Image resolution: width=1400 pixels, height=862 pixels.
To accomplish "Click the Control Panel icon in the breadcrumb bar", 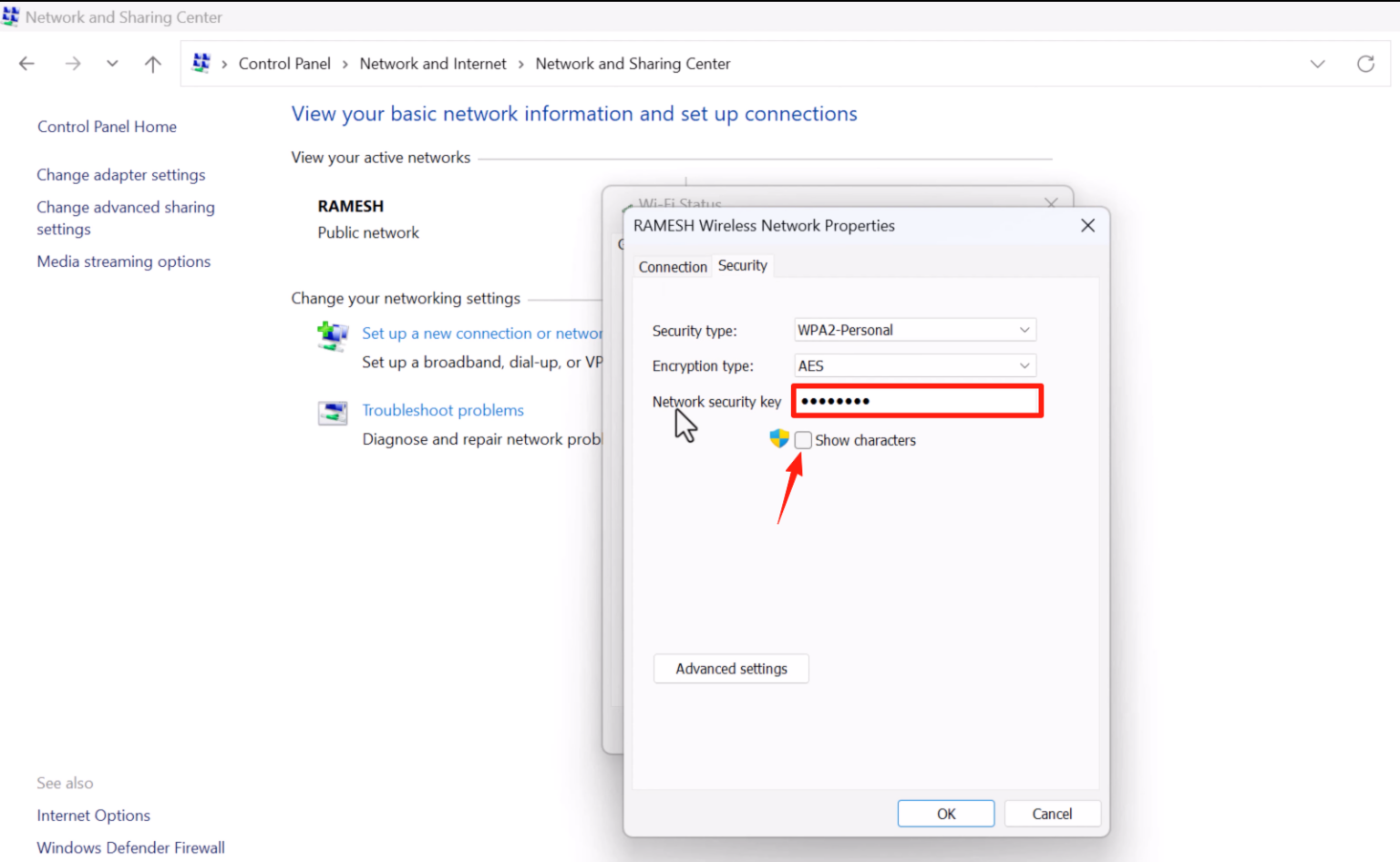I will (x=201, y=63).
